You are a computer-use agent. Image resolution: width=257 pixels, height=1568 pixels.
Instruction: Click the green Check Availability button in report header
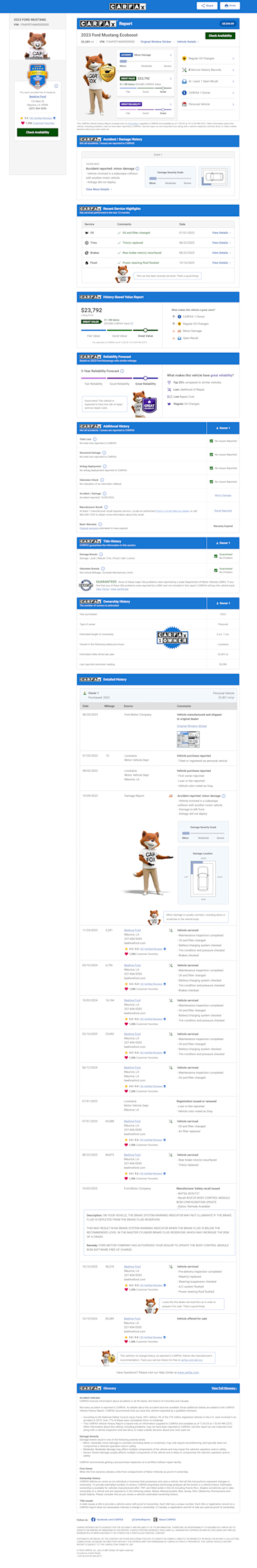[220, 36]
